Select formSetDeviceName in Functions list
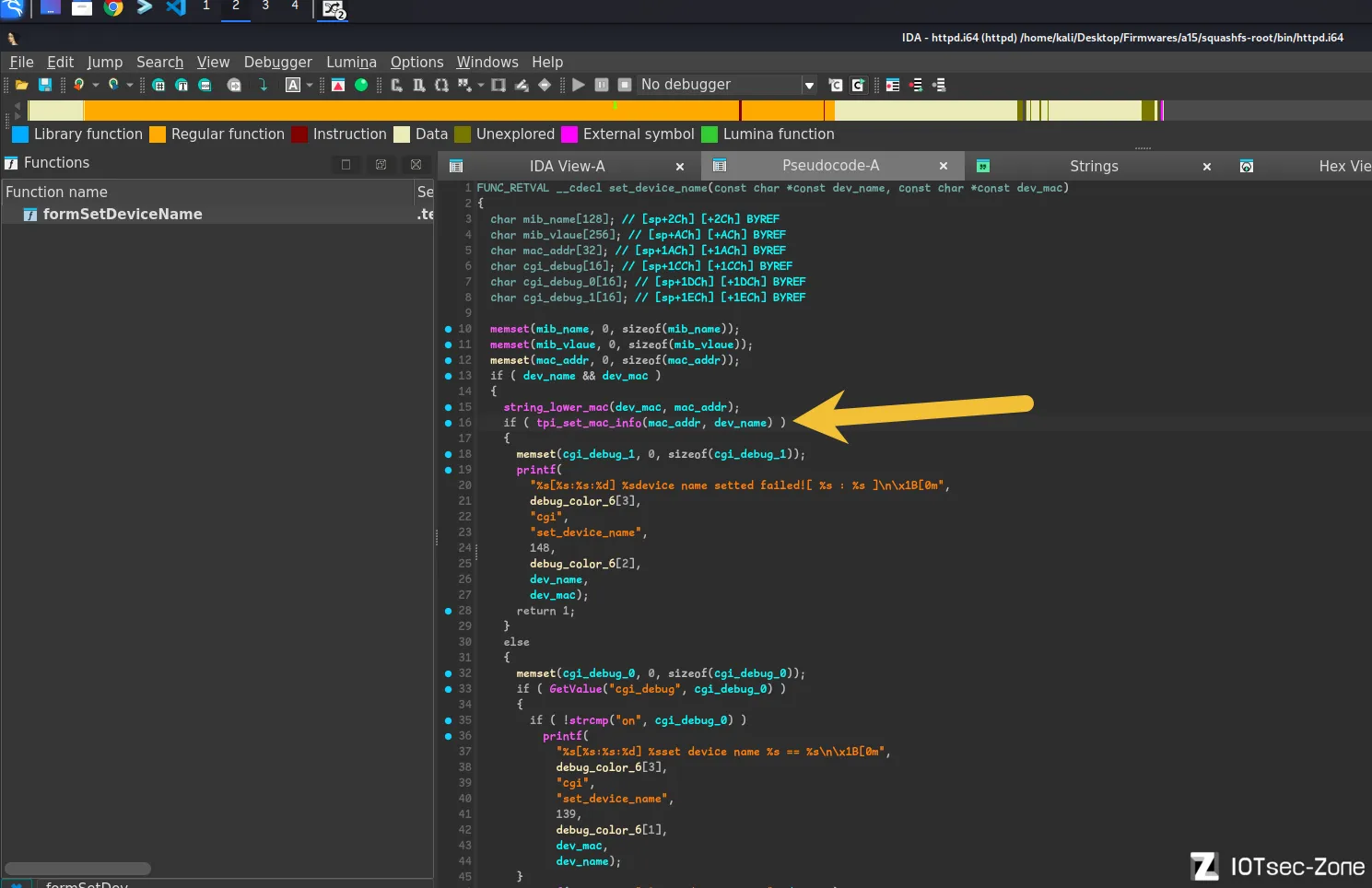 [x=123, y=214]
